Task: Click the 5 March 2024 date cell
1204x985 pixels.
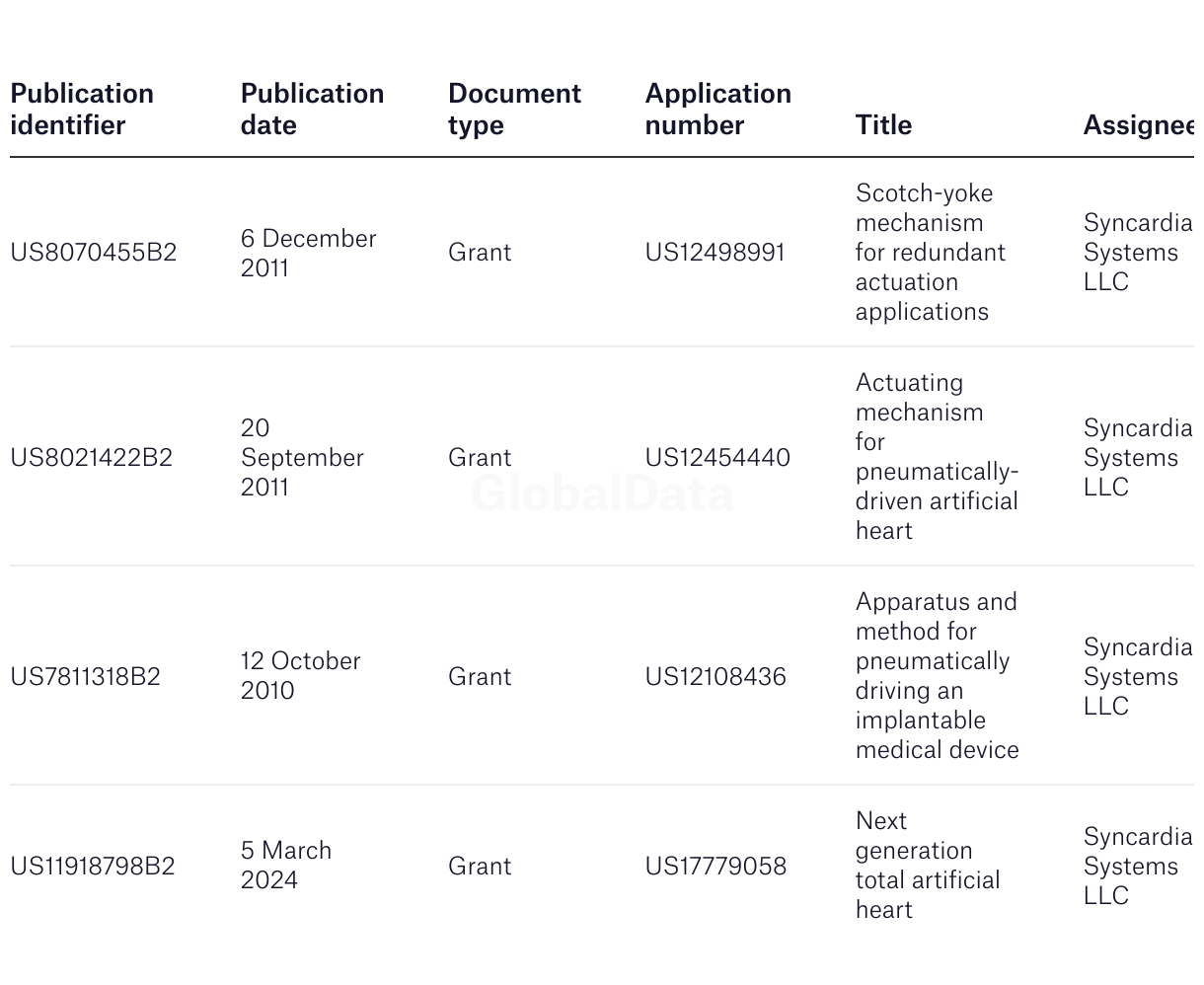Action: (x=286, y=865)
